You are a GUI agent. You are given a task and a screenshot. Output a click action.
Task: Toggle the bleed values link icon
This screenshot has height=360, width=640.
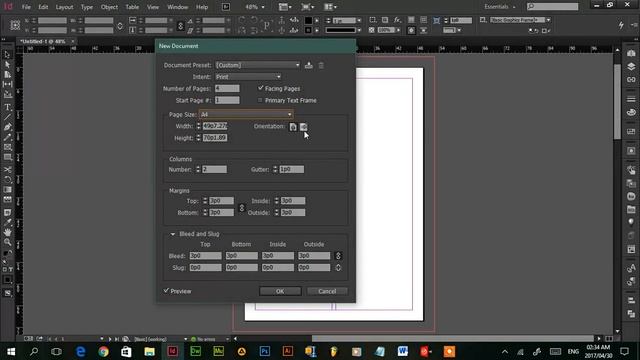pyautogui.click(x=338, y=256)
